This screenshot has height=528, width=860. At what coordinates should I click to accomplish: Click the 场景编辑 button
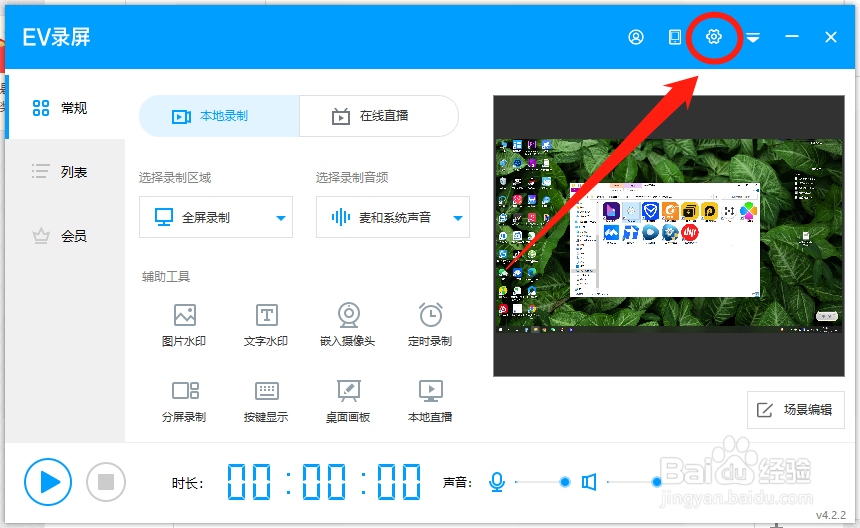click(x=795, y=410)
